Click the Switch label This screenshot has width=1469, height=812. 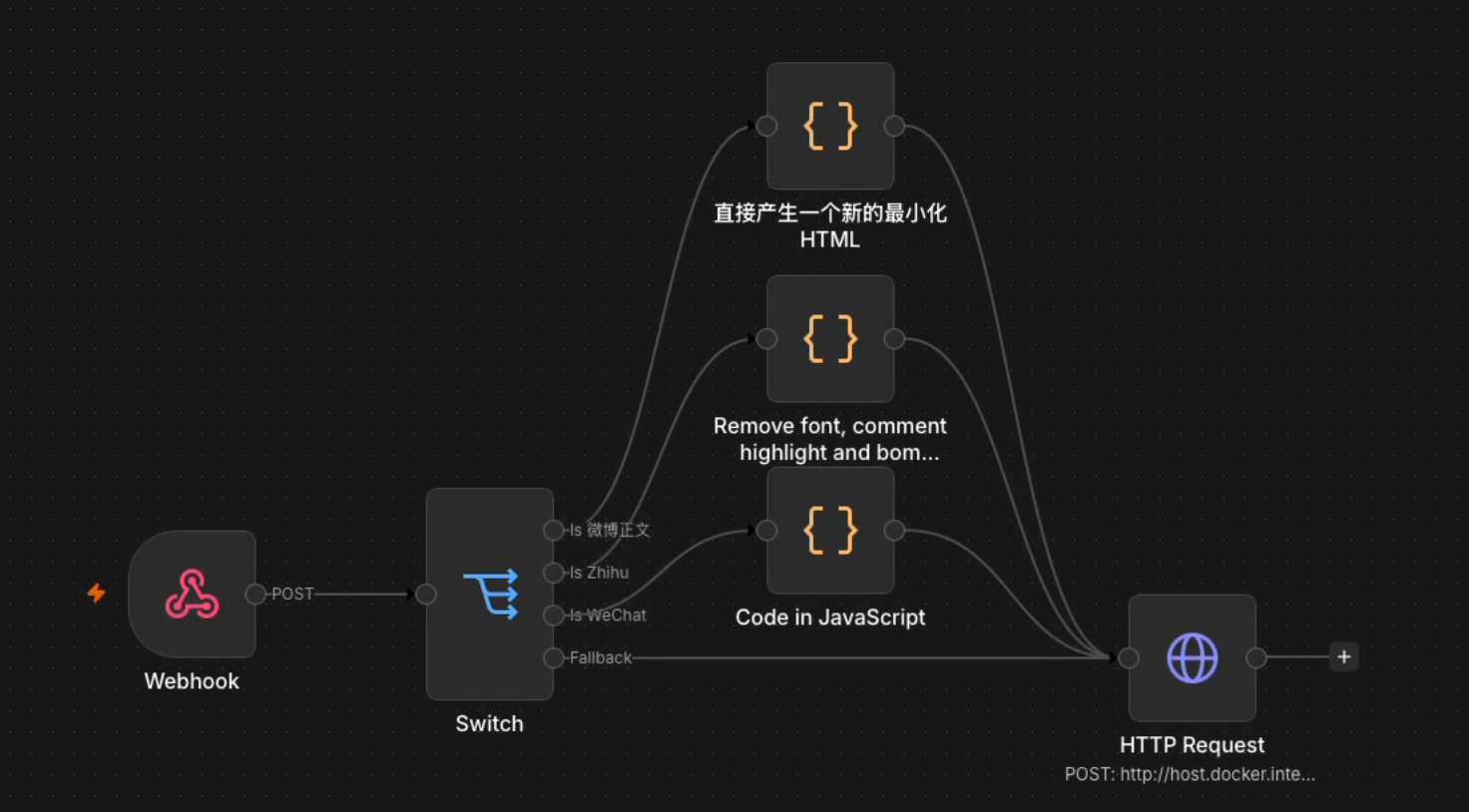point(489,724)
